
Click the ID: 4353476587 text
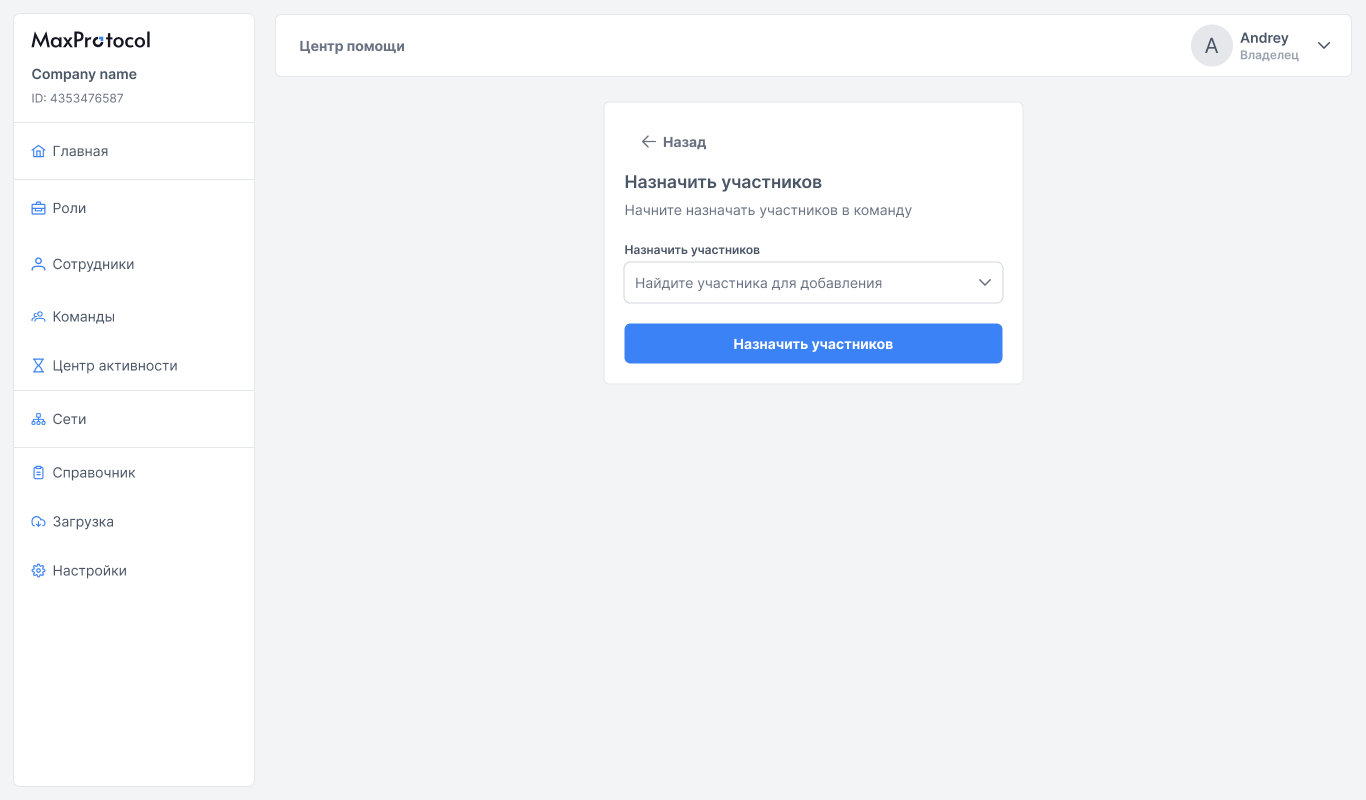(78, 98)
